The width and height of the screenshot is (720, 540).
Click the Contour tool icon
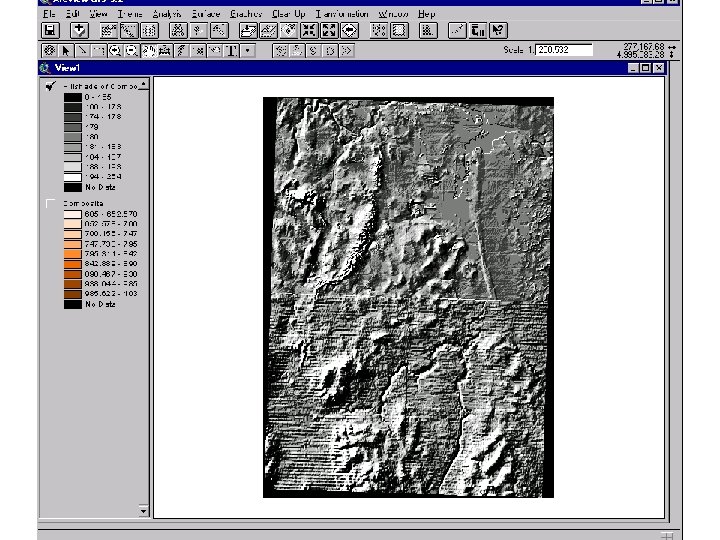click(x=281, y=51)
